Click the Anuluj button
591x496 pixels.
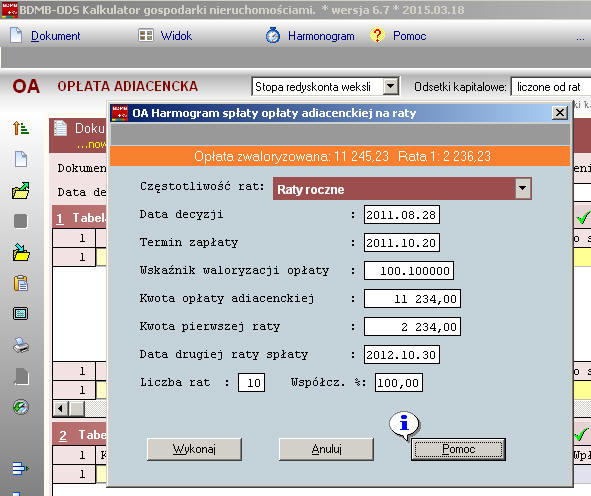(x=326, y=449)
